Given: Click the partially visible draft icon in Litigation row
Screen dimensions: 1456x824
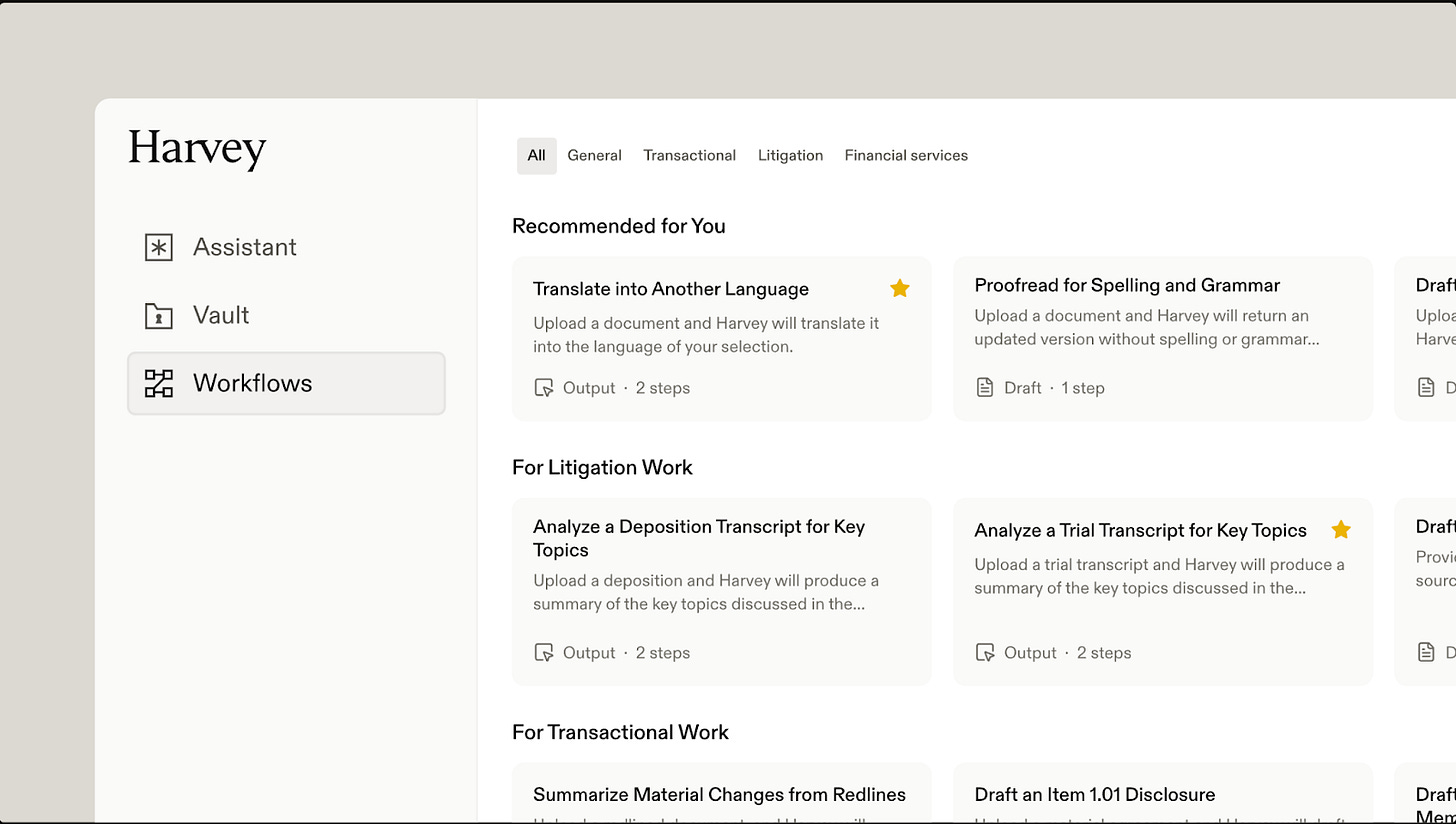Looking at the screenshot, I should coord(1426,652).
